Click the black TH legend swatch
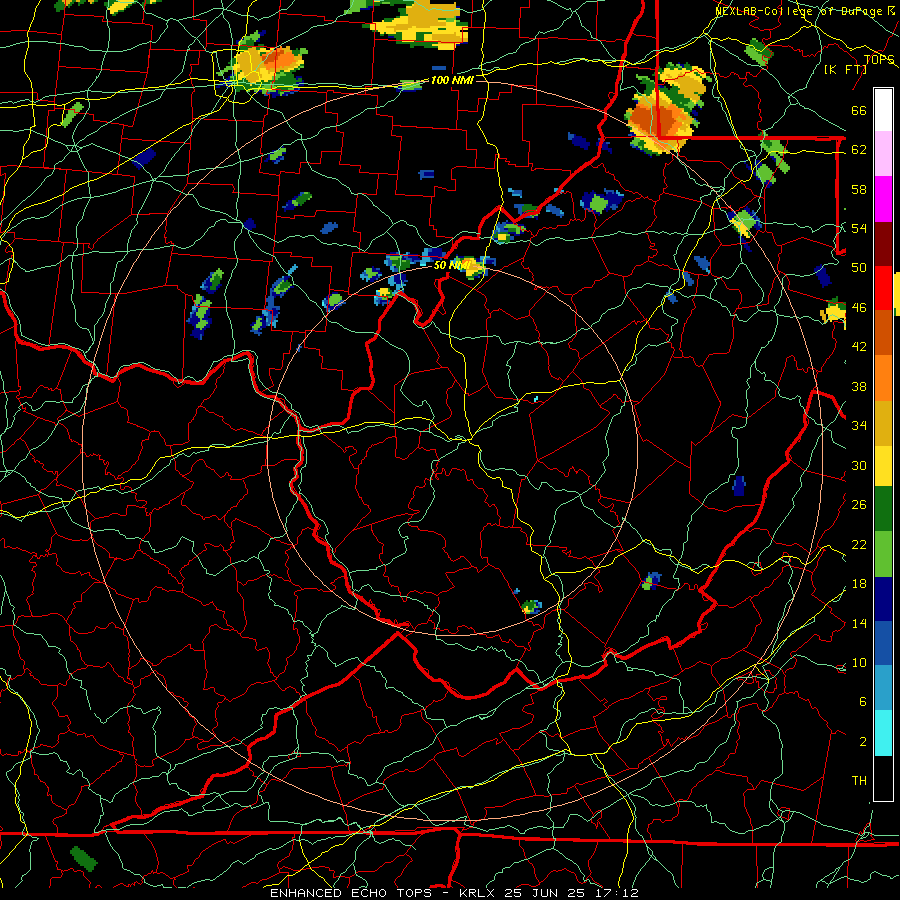This screenshot has height=900, width=900. [883, 778]
